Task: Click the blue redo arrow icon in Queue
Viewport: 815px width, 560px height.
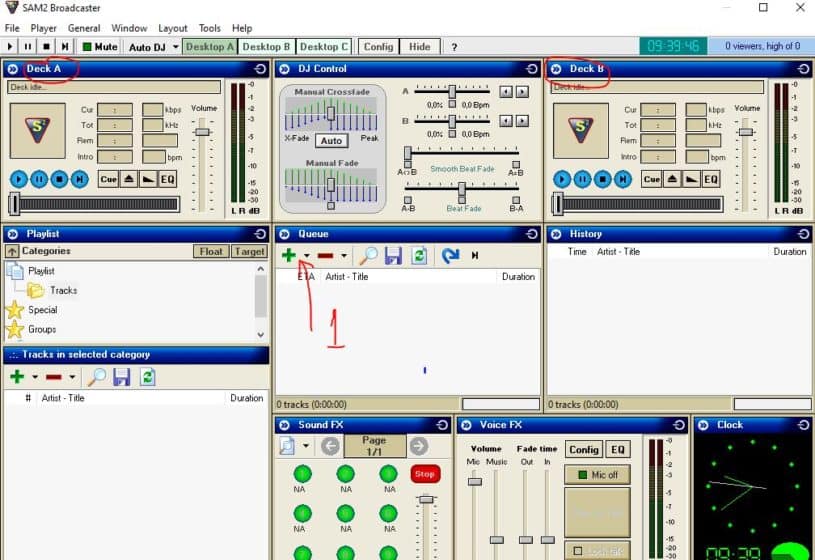Action: click(450, 256)
